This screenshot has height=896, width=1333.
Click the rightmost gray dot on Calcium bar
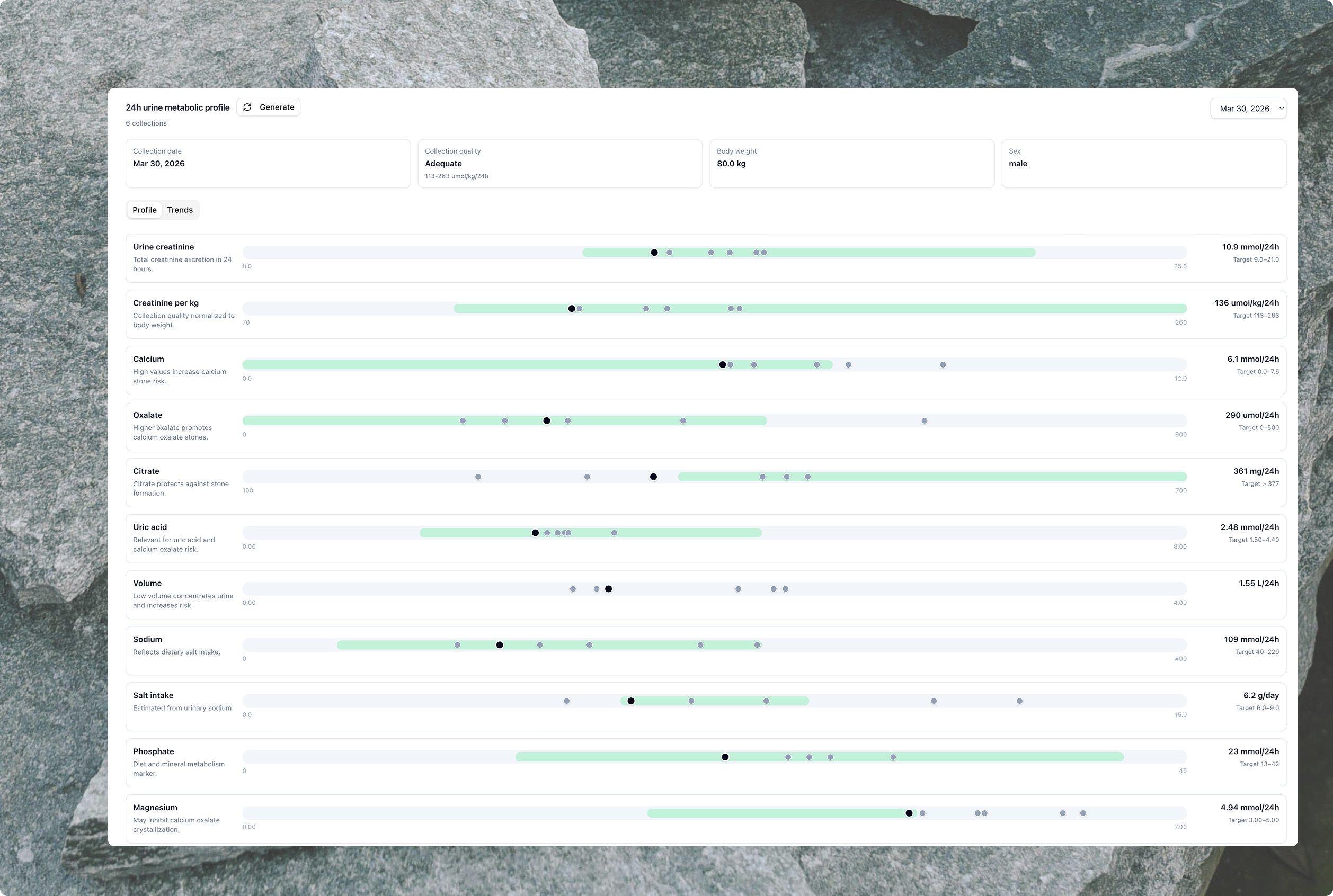[943, 364]
